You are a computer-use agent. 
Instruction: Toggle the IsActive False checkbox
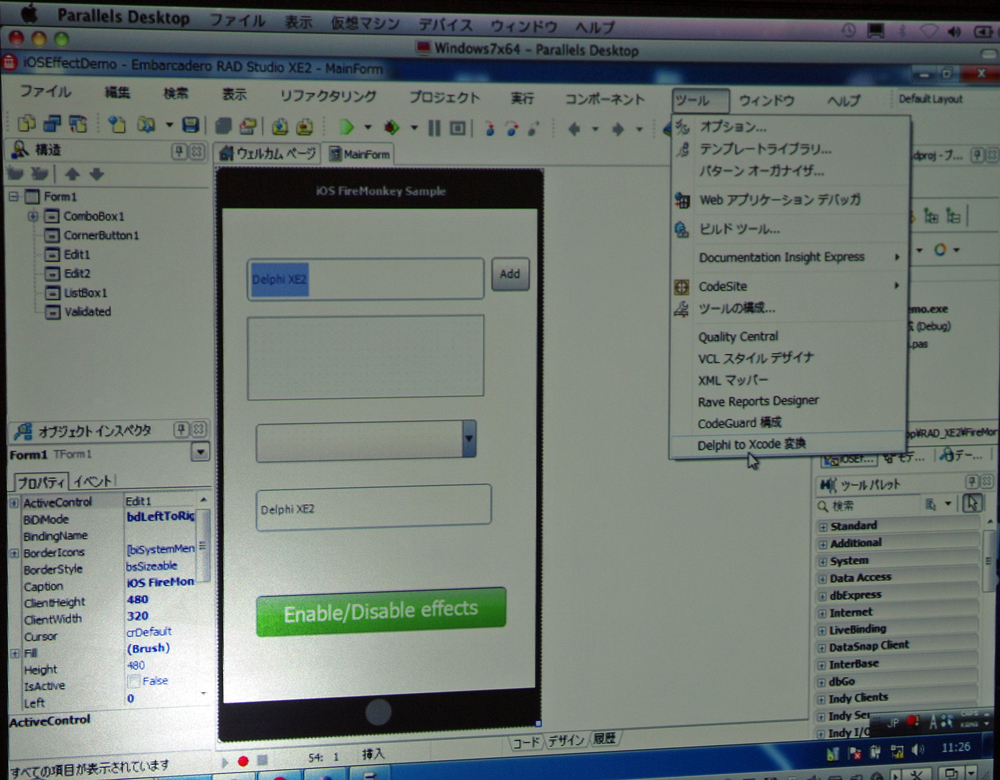pos(133,682)
